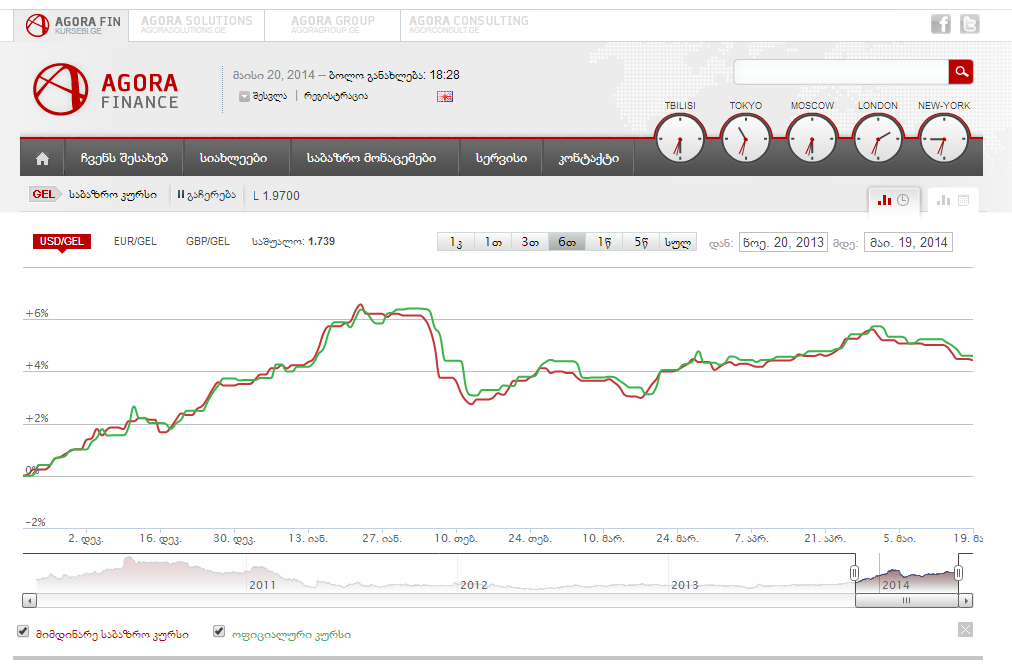The height and width of the screenshot is (672, 1012).
Task: Uncheck the red მიმდინარე საბაზრო კურსი checkbox
Action: (23, 632)
